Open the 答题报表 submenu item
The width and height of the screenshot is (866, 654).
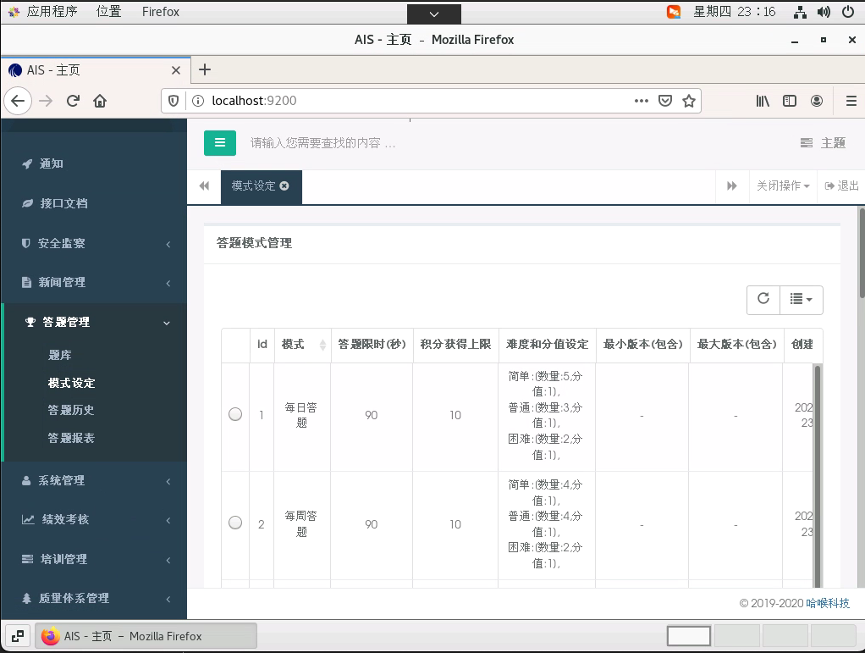[x=71, y=438]
